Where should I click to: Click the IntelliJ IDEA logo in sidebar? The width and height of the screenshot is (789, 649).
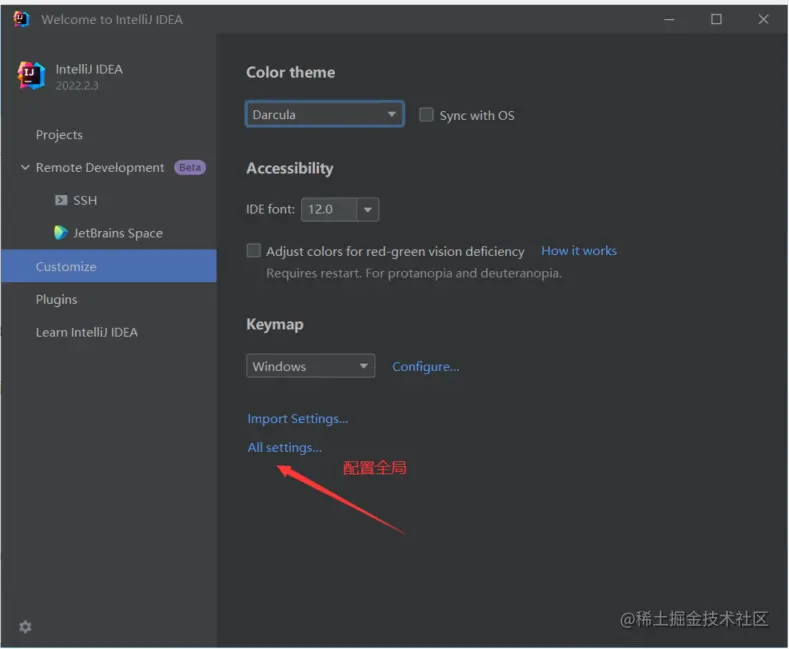[31, 75]
